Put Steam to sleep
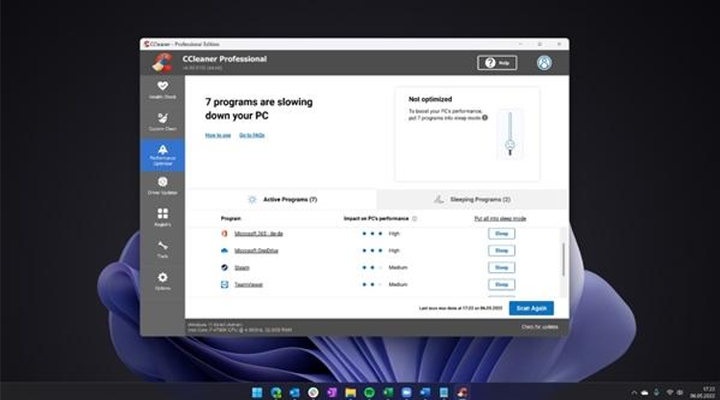 point(501,267)
